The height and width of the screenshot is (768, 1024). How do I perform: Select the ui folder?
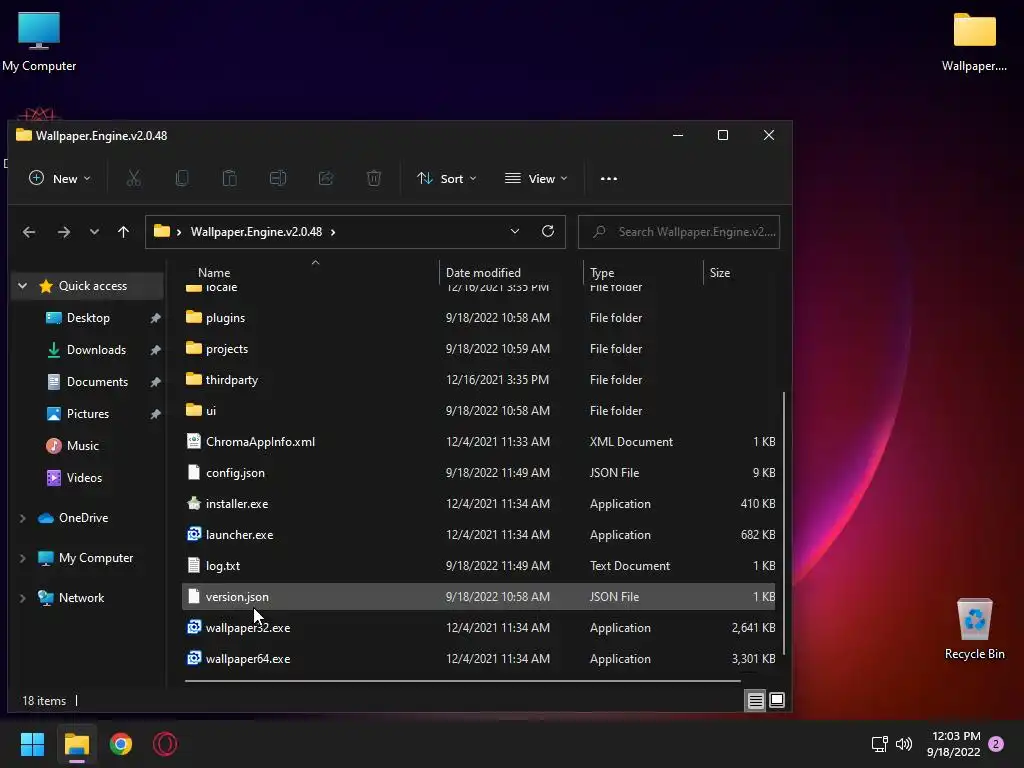478,411
